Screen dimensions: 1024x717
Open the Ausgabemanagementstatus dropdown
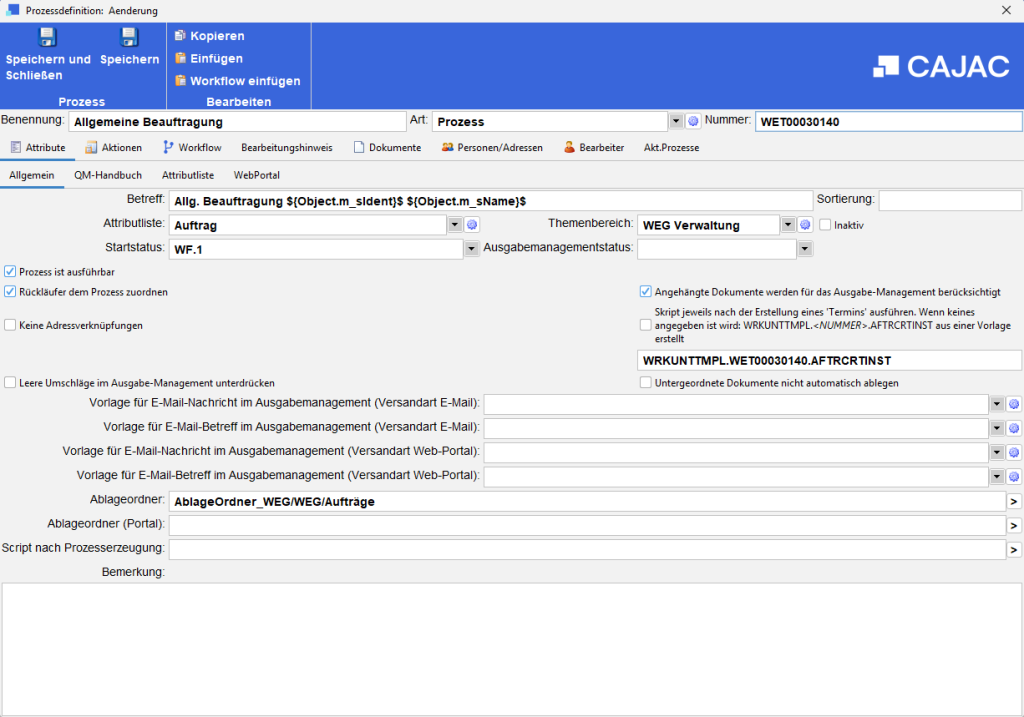(804, 249)
